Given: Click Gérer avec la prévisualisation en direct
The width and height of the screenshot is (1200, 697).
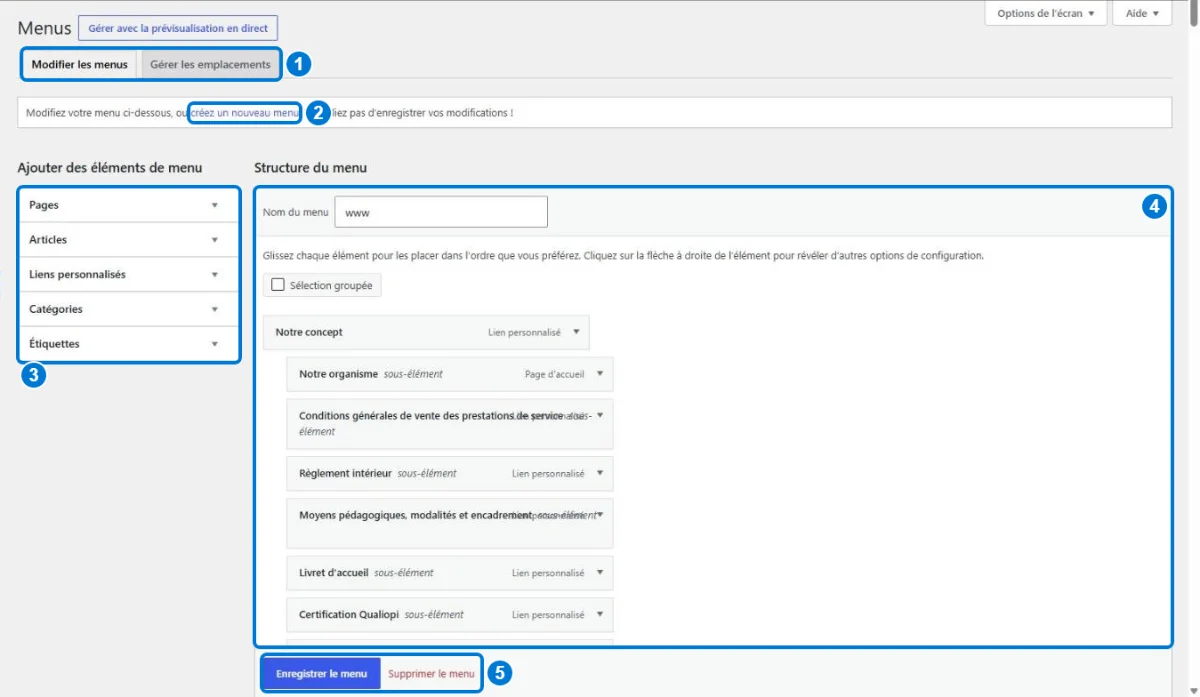Looking at the screenshot, I should tap(178, 28).
